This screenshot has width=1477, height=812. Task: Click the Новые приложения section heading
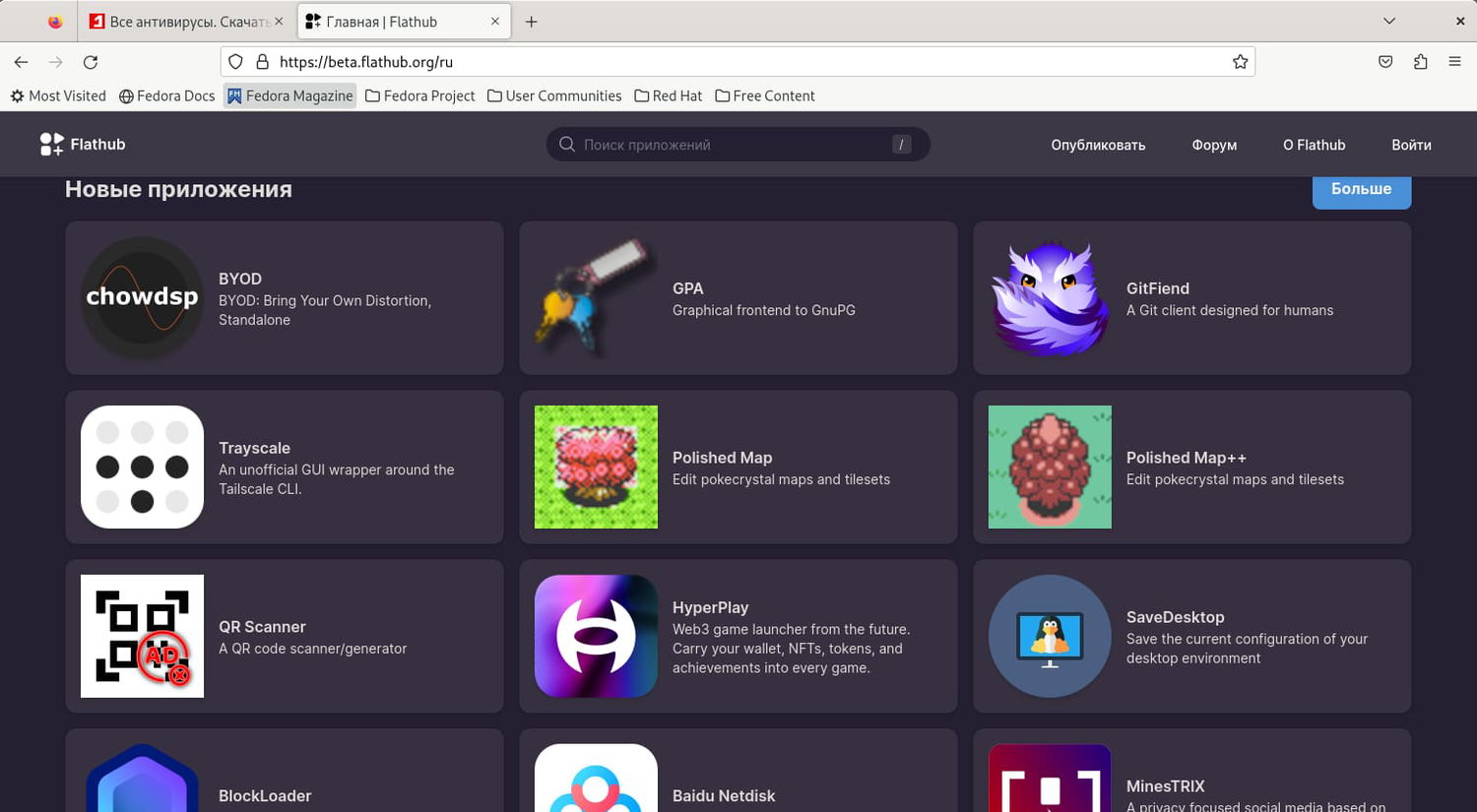178,189
